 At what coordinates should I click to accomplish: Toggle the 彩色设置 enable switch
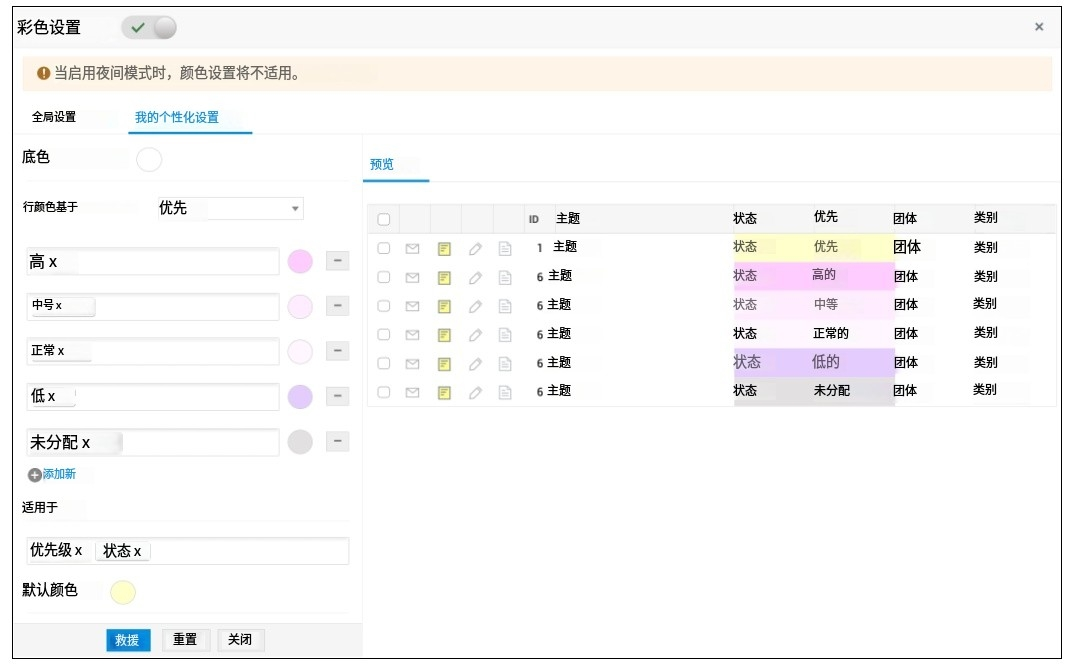[149, 28]
